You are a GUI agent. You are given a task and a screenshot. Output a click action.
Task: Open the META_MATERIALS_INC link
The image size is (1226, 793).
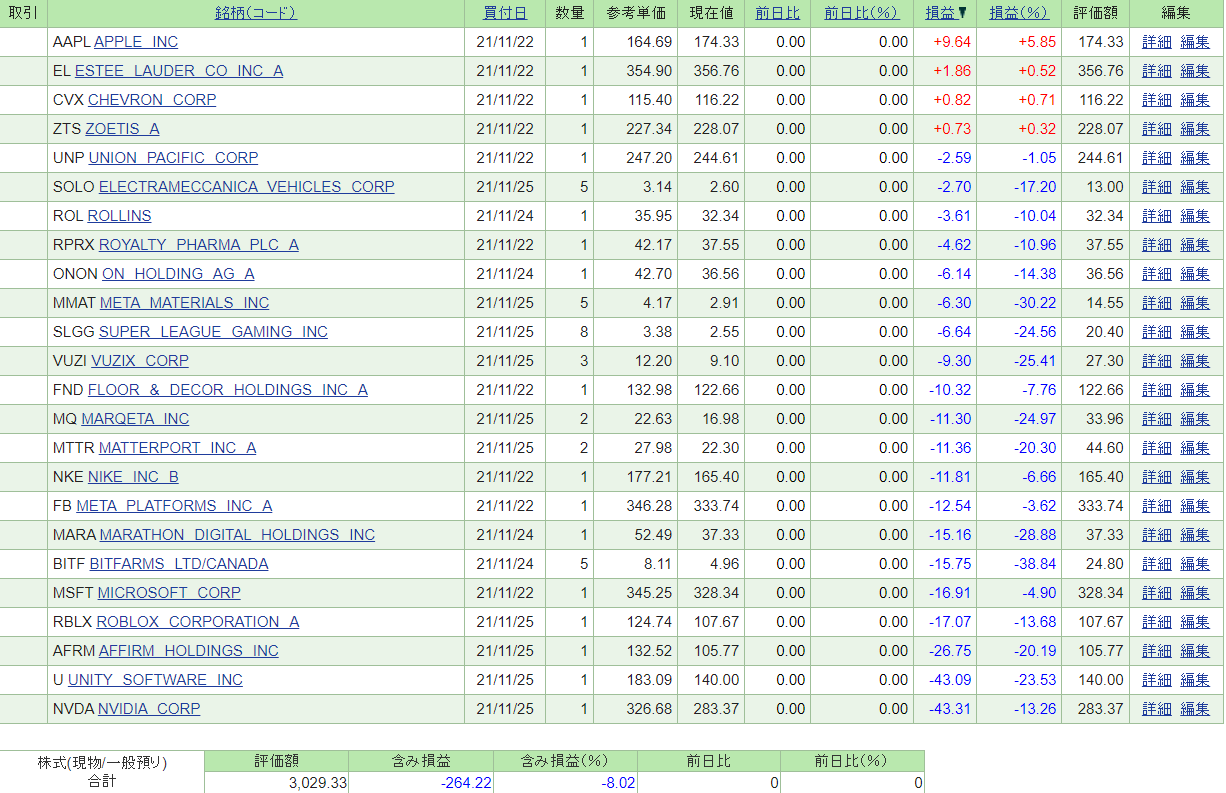click(185, 303)
